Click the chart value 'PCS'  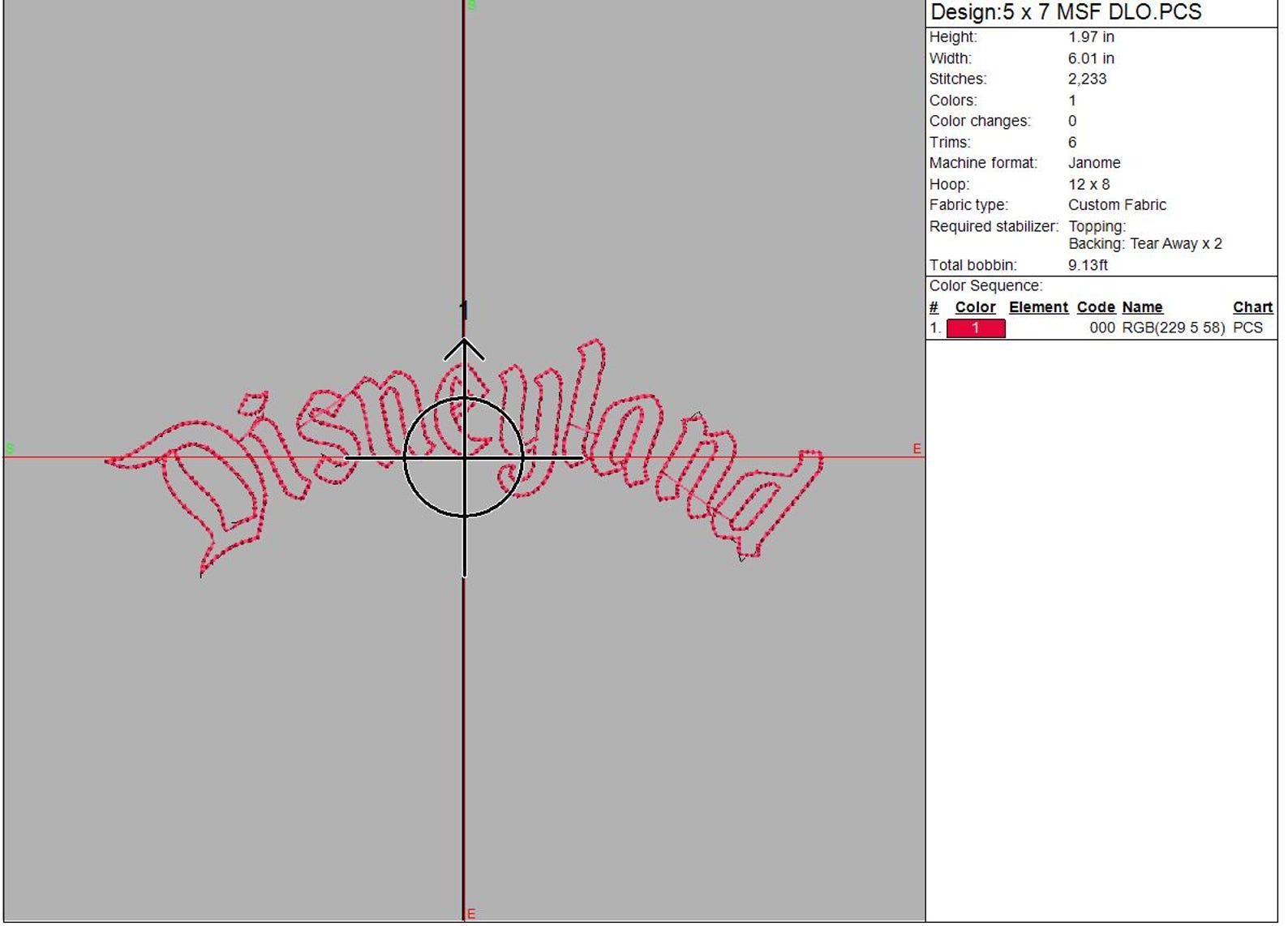click(1247, 328)
